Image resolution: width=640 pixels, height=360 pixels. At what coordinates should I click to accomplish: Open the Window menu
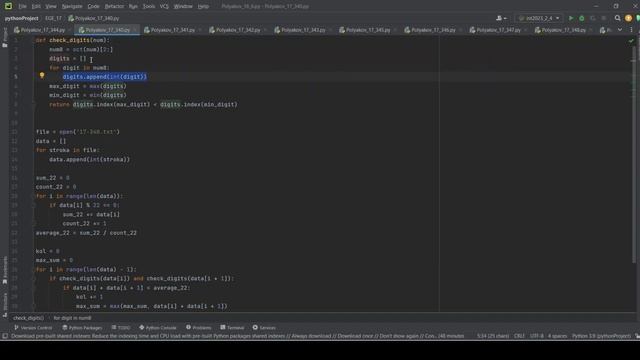coord(183,7)
